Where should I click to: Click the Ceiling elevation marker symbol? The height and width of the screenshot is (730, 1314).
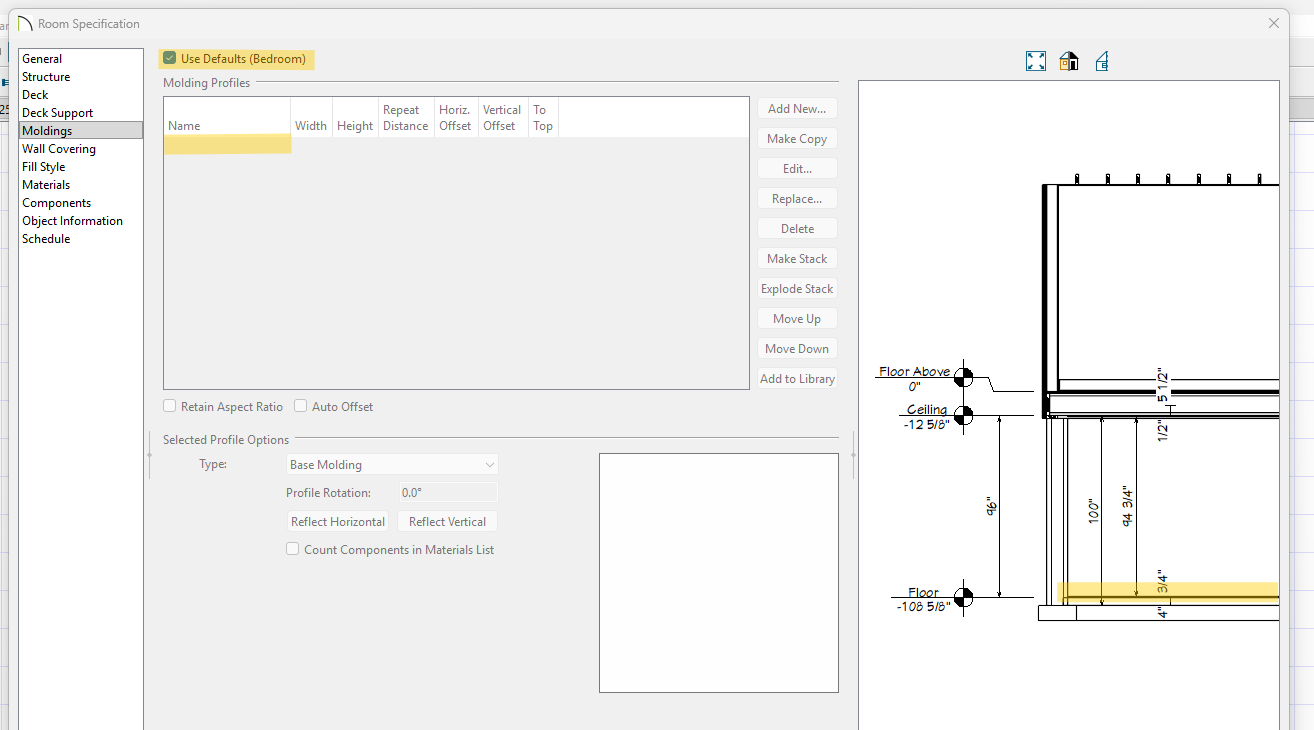click(963, 415)
